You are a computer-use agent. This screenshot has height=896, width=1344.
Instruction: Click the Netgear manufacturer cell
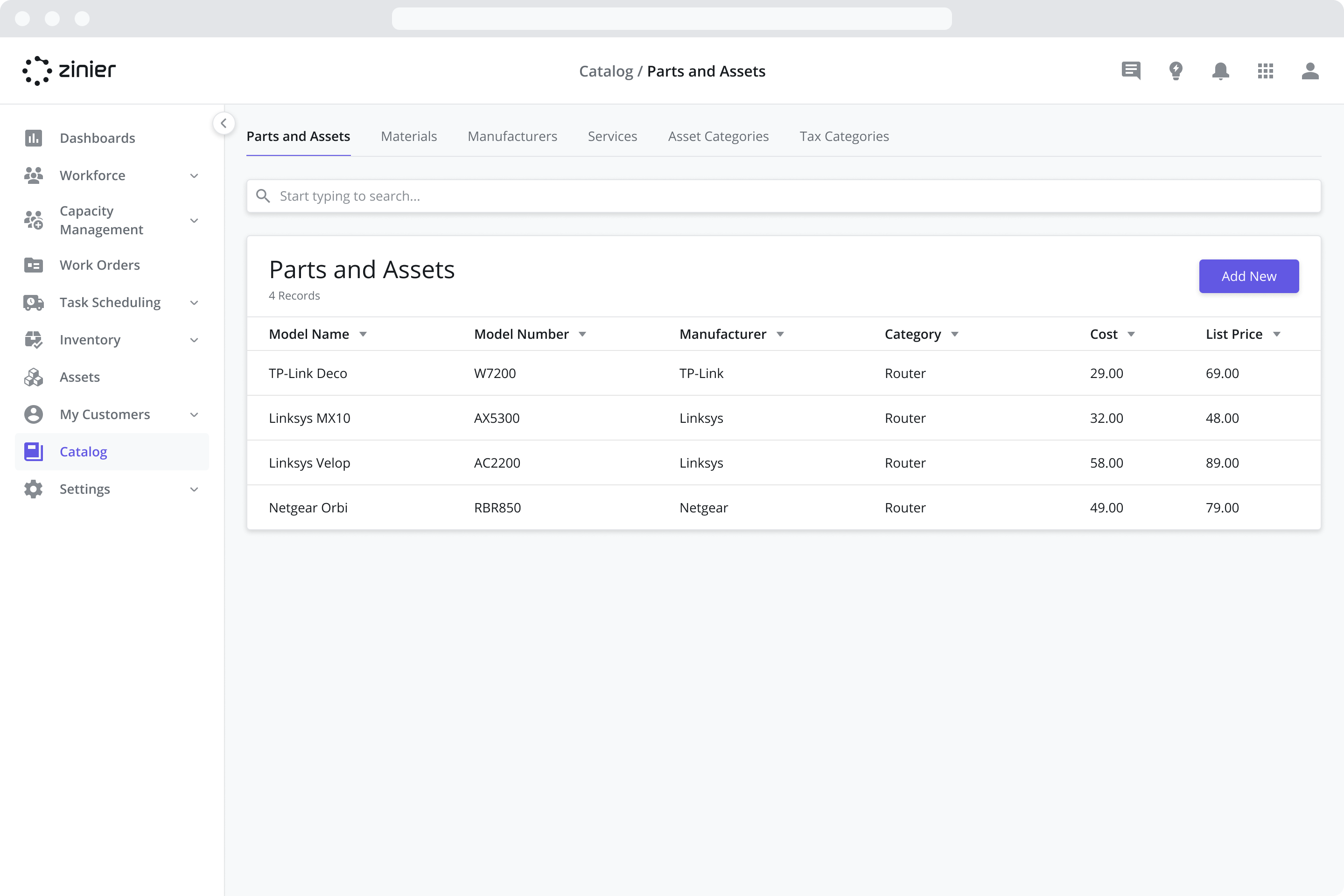click(x=704, y=507)
